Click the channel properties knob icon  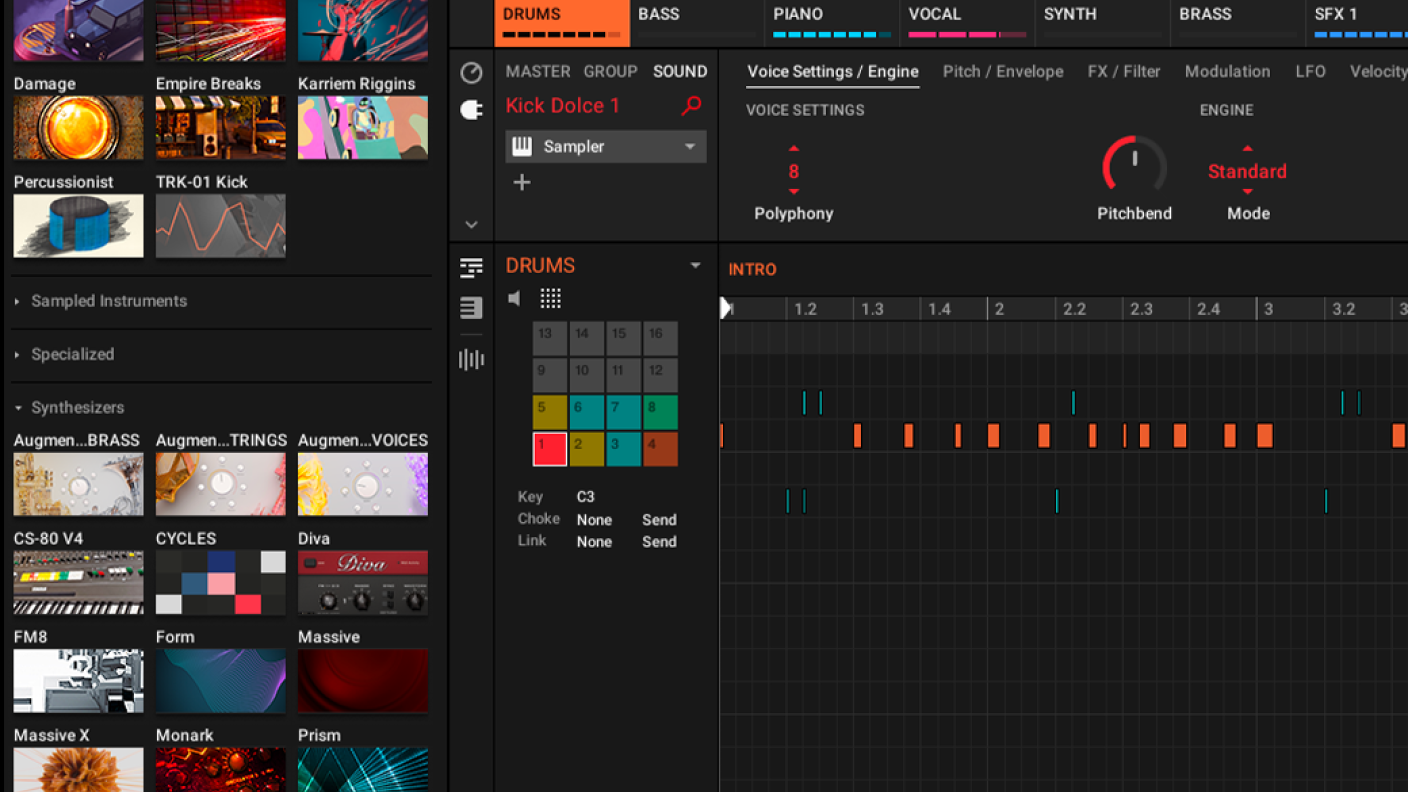pos(471,73)
